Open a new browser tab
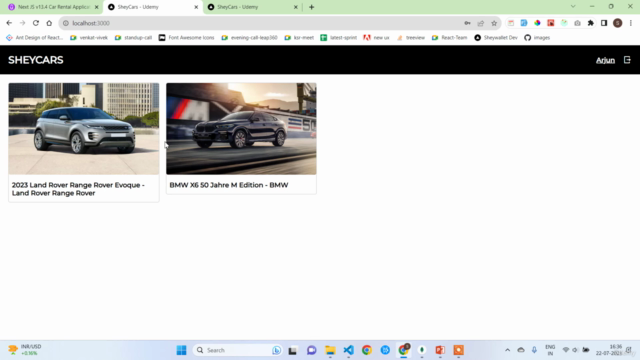Screen dimensions: 640x360 click(311, 7)
